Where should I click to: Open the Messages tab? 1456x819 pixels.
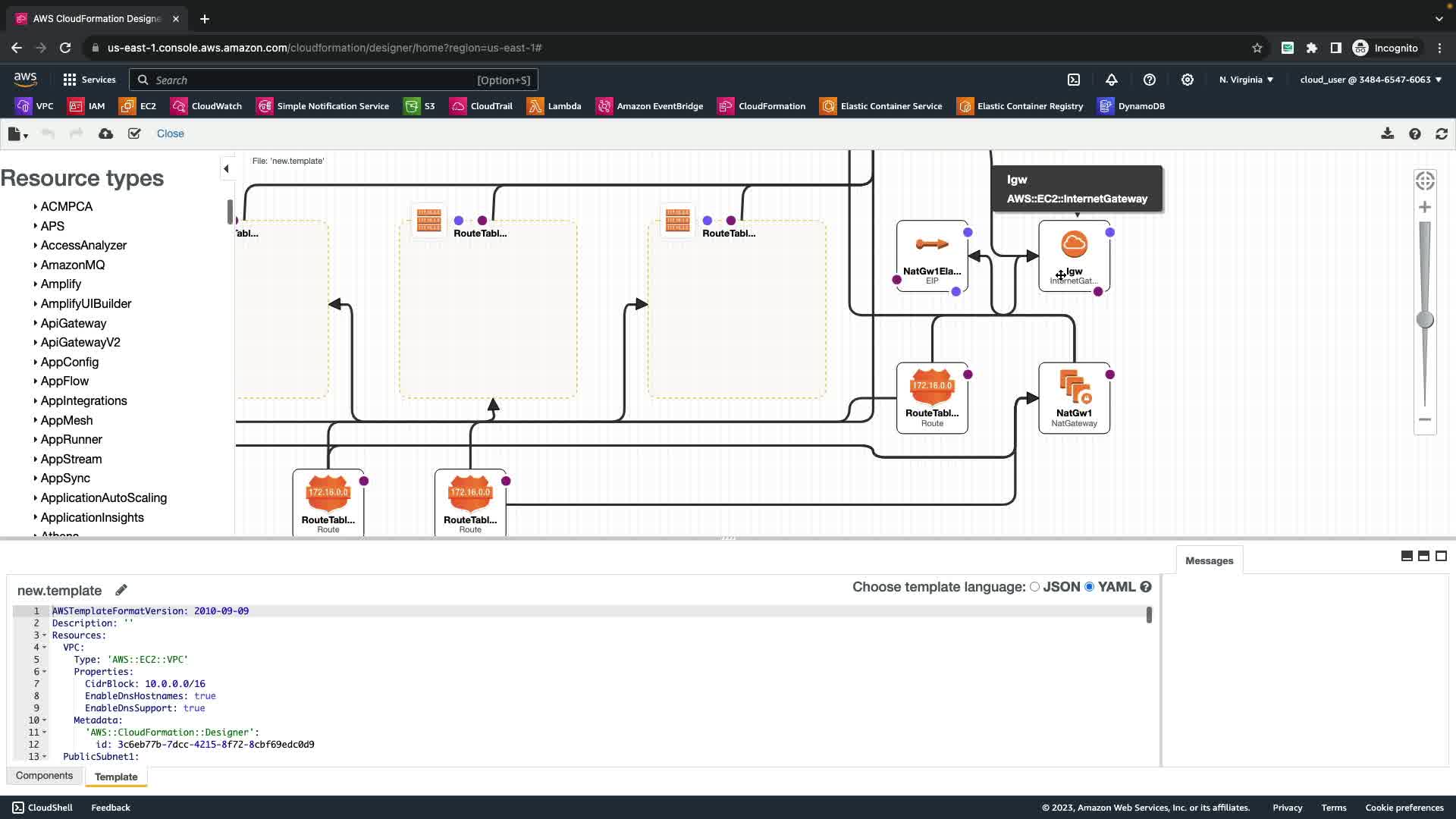coord(1209,561)
